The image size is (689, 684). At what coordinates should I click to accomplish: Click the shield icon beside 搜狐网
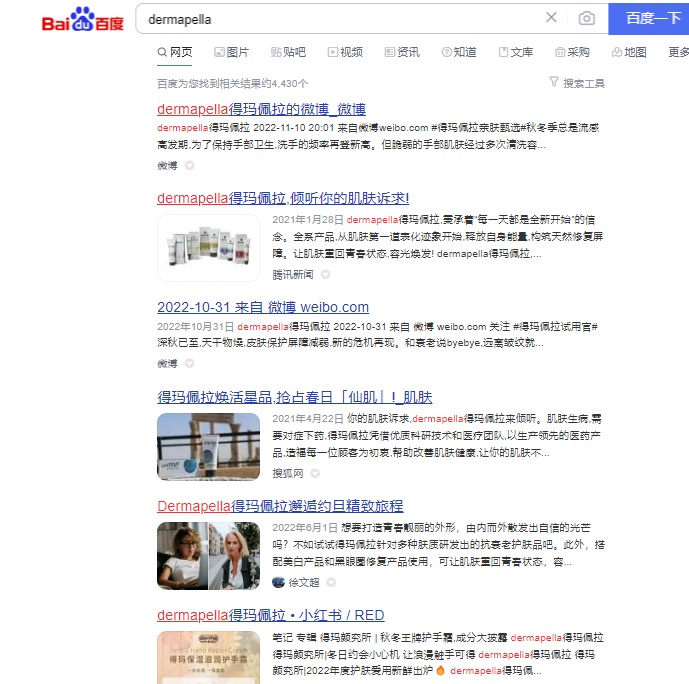[315, 473]
